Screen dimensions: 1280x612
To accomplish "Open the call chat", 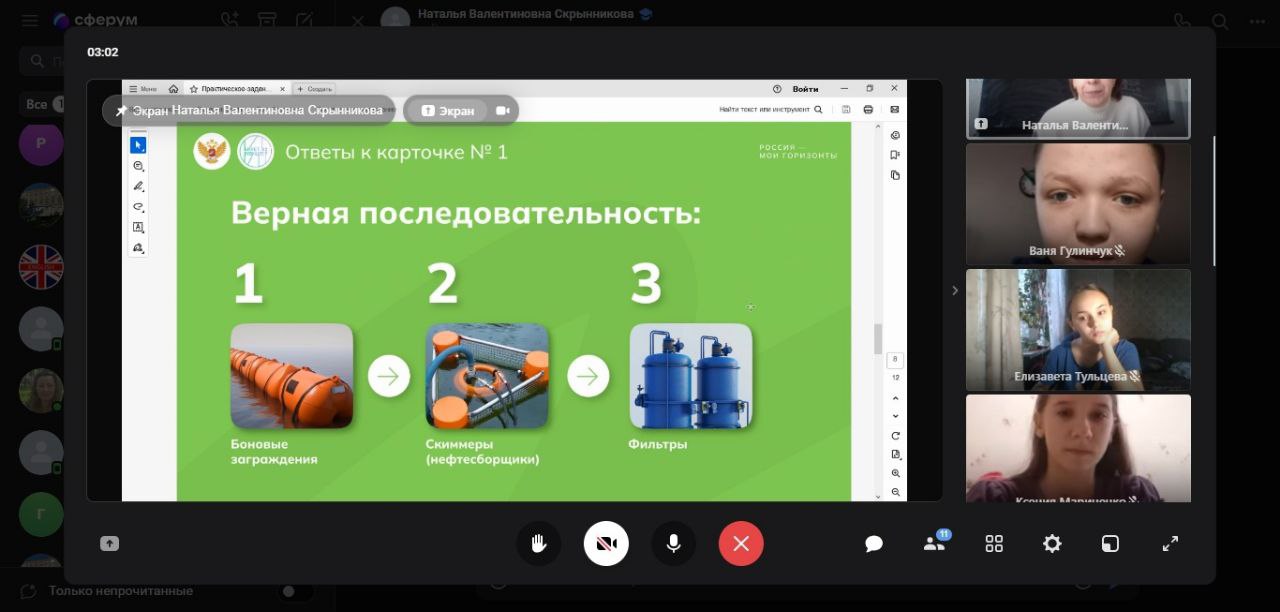I will [874, 544].
